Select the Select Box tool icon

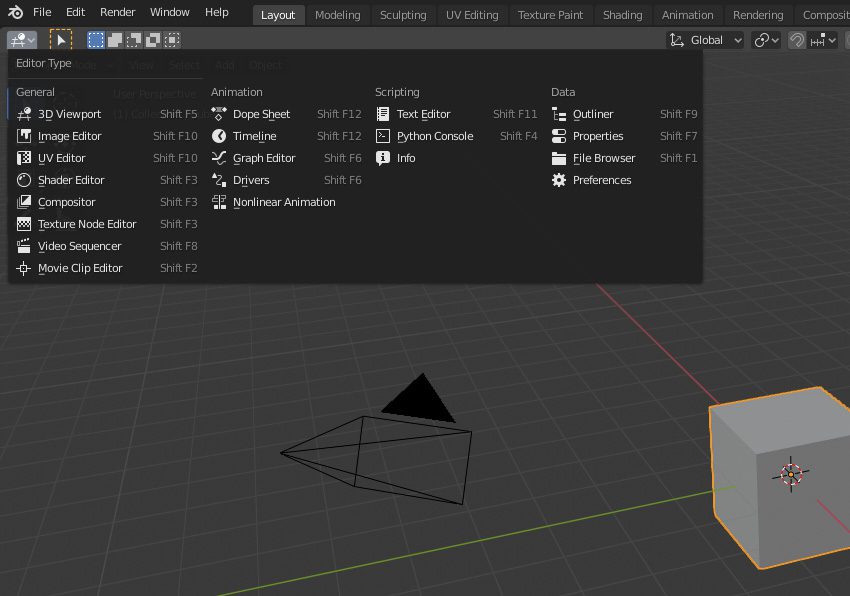(61, 40)
